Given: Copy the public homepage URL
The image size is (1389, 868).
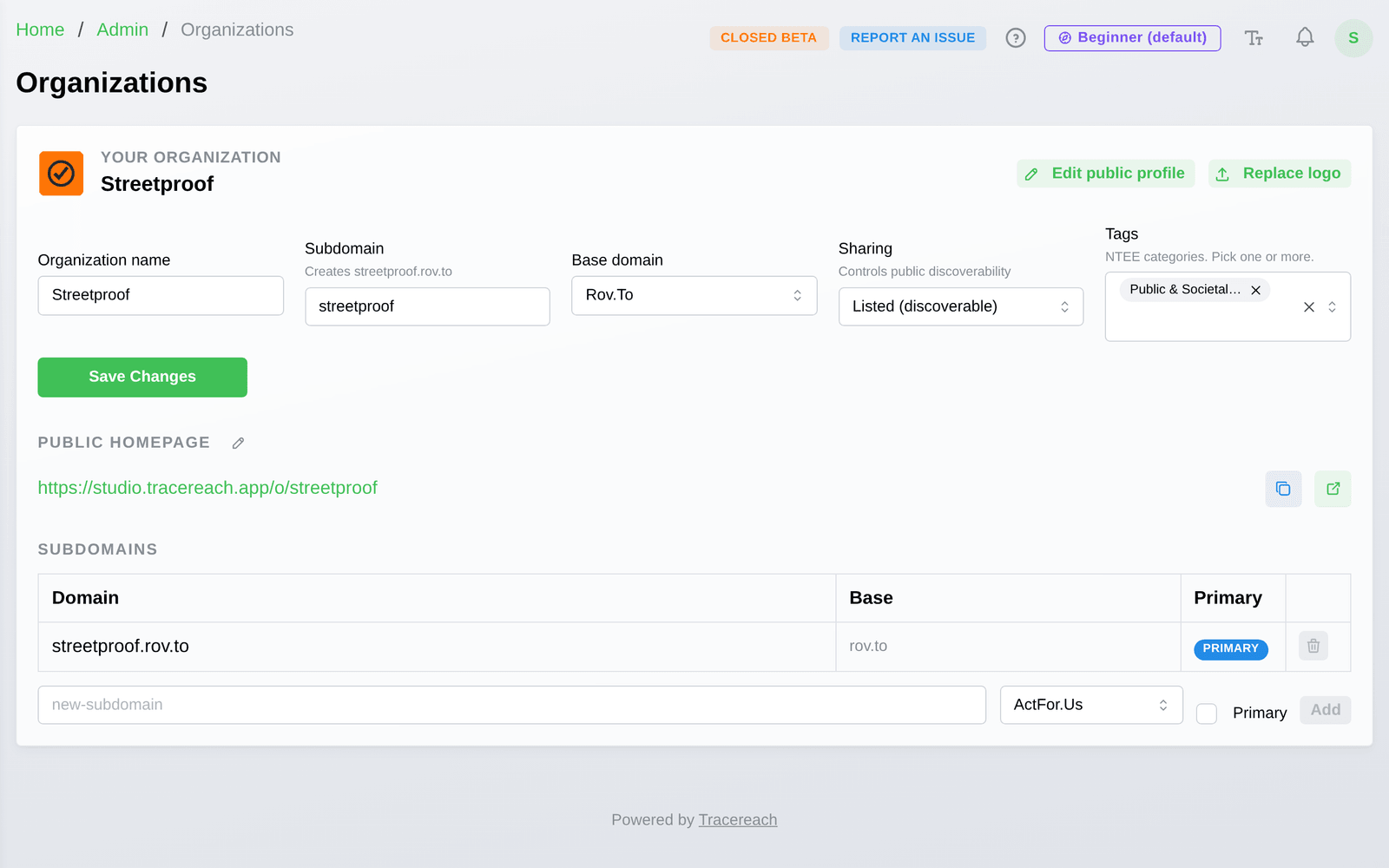Looking at the screenshot, I should [1283, 489].
